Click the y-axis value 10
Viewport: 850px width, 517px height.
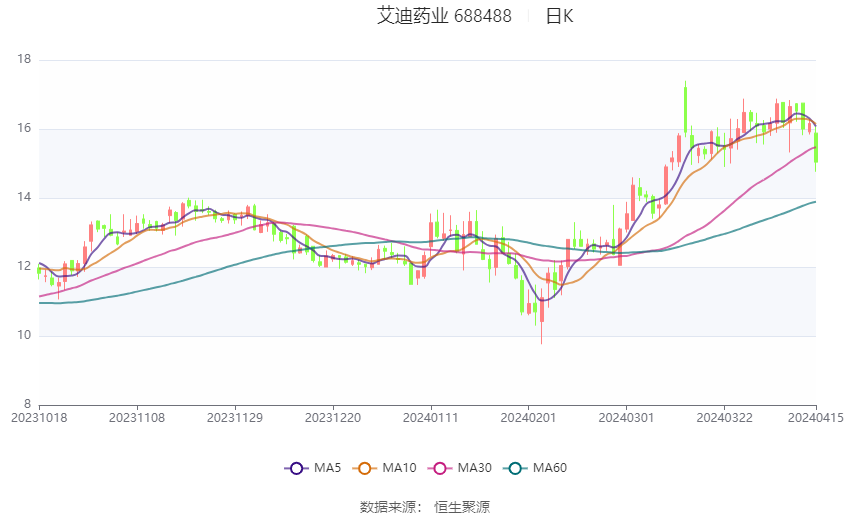pos(24,335)
